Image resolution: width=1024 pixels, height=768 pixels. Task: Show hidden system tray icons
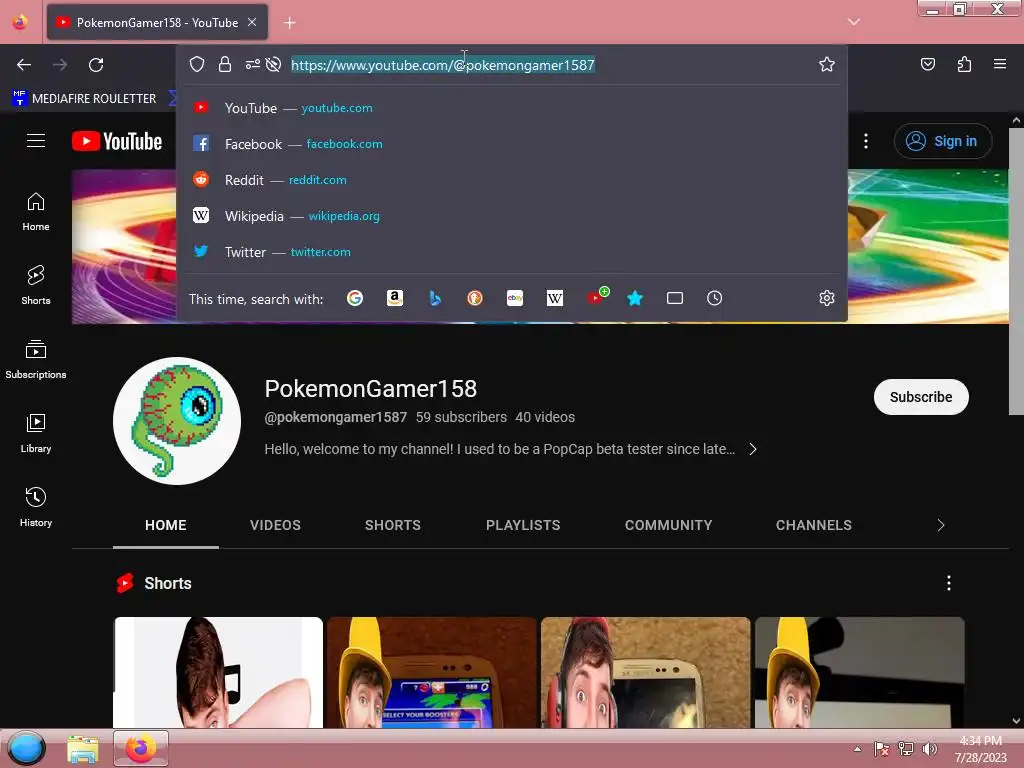857,749
